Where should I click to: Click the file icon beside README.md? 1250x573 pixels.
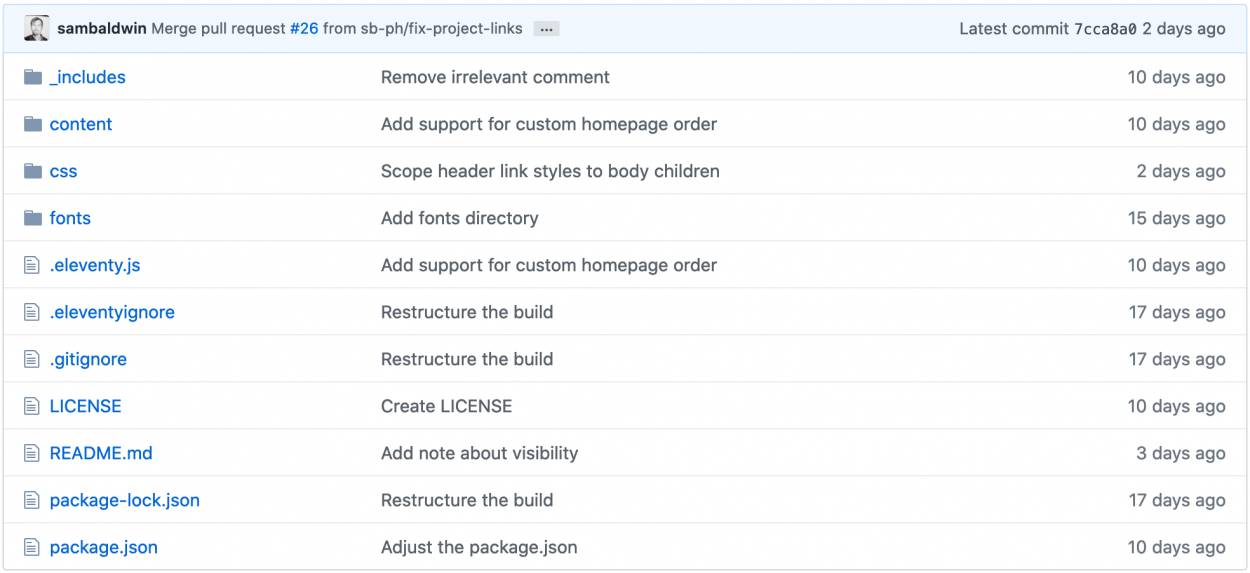click(32, 453)
